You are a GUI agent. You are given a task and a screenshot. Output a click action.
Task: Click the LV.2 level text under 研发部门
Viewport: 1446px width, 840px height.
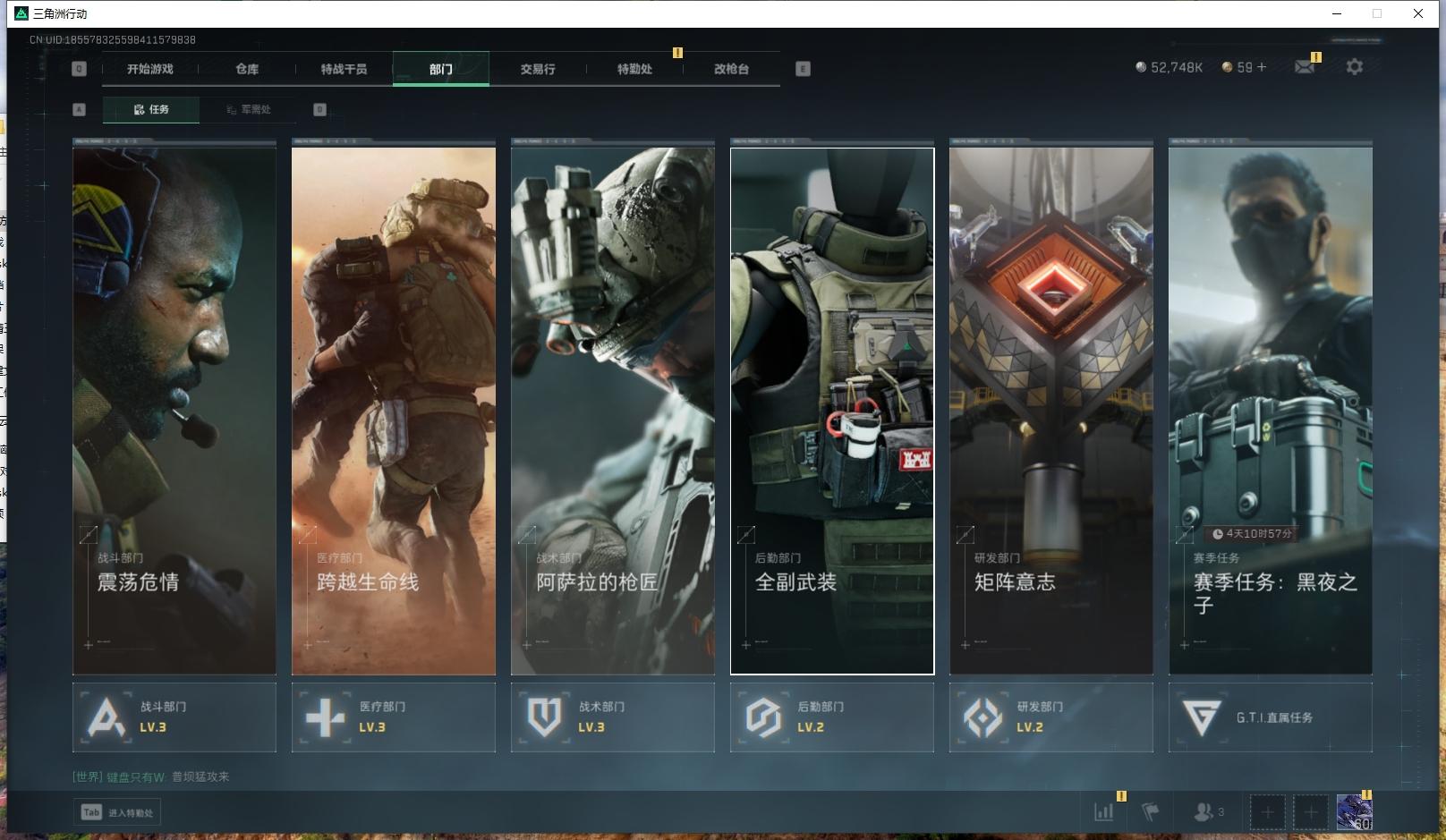[1030, 727]
